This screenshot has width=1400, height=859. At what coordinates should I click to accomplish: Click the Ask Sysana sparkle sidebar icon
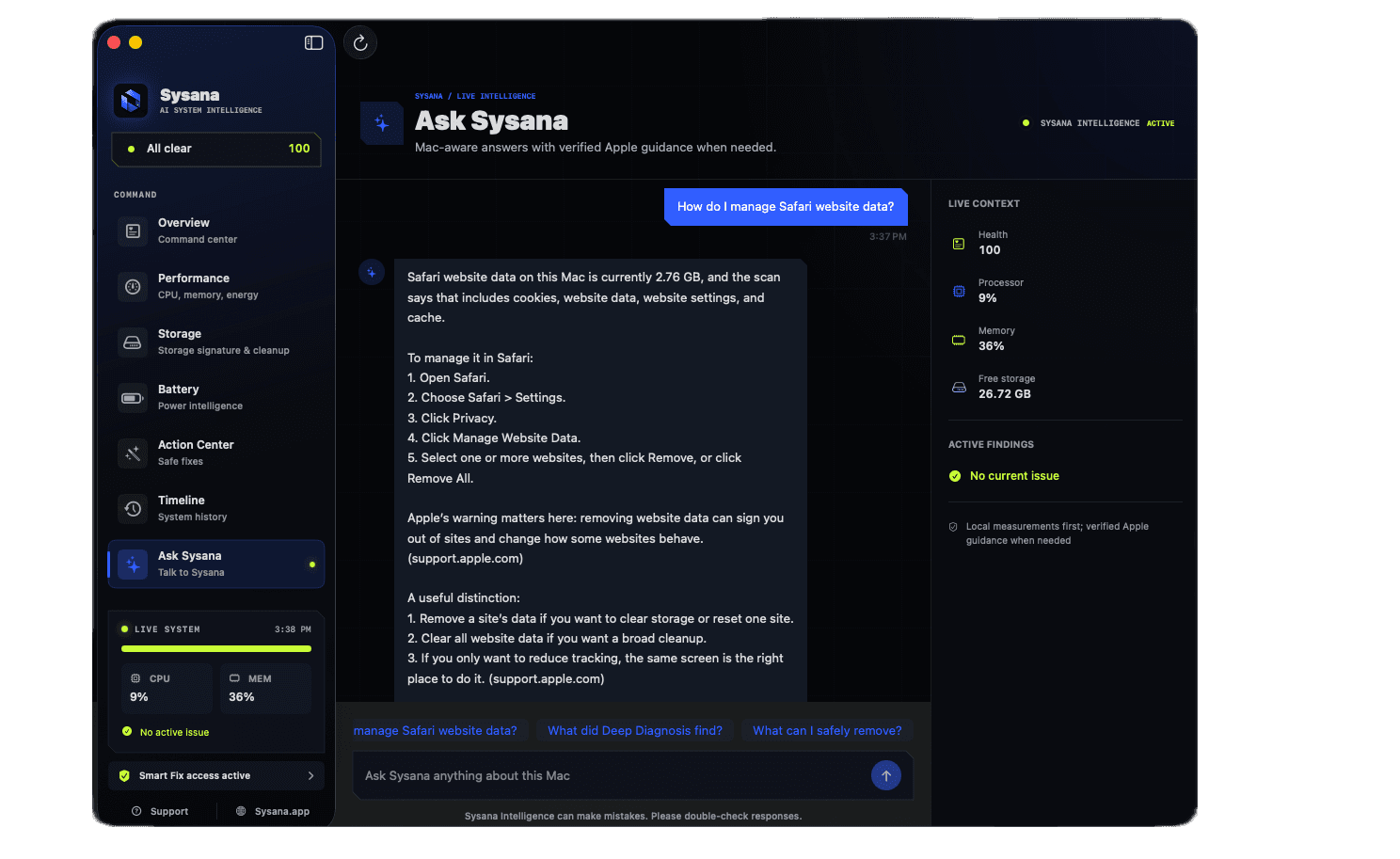click(x=133, y=564)
